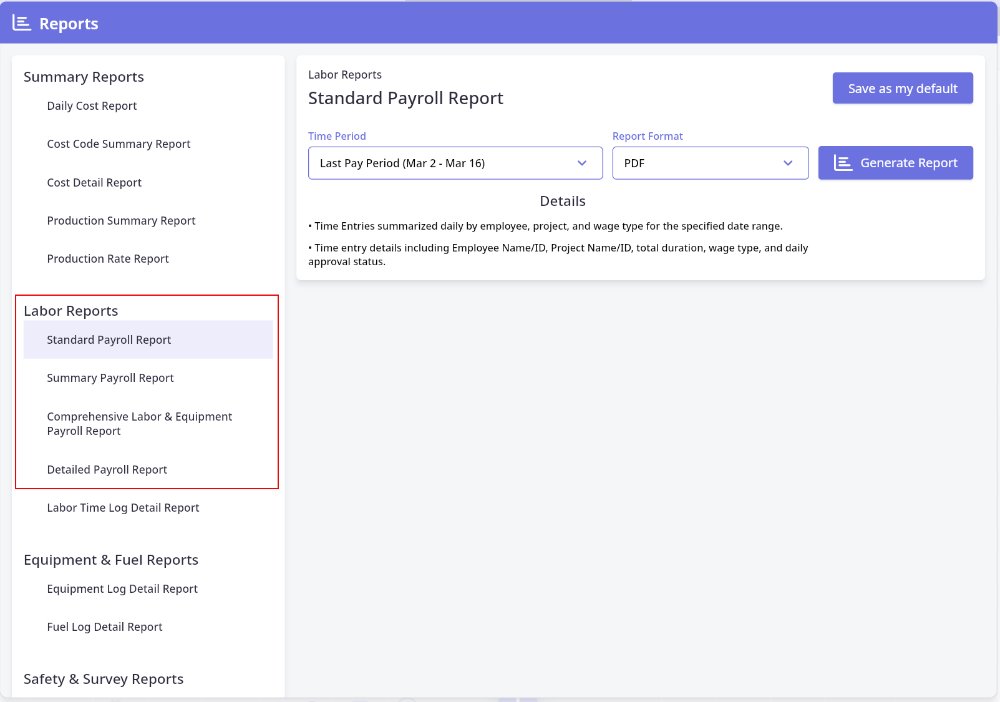Open Equipment Log Detail Report
1000x702 pixels.
[122, 589]
